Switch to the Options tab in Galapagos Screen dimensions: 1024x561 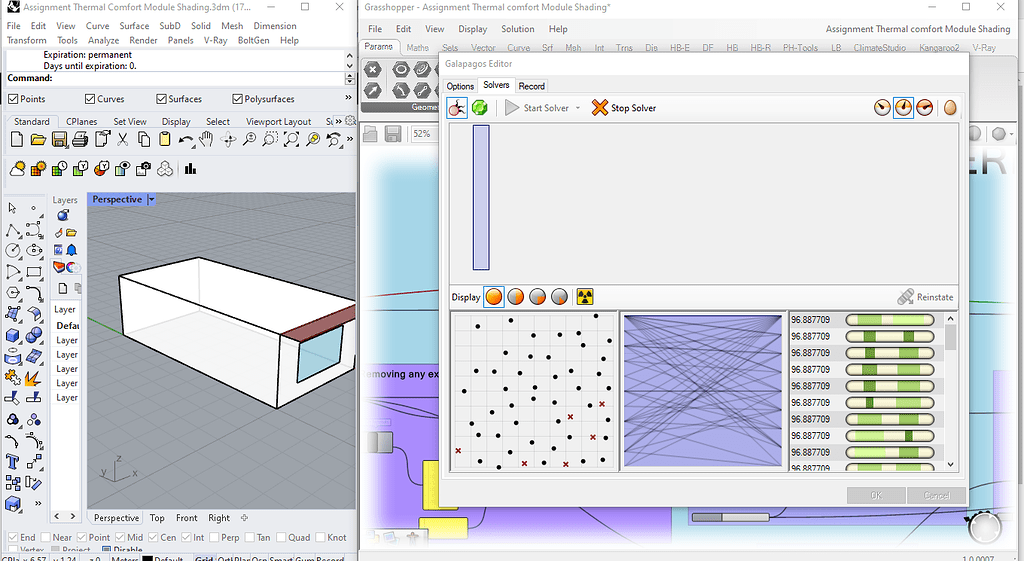[x=460, y=86]
